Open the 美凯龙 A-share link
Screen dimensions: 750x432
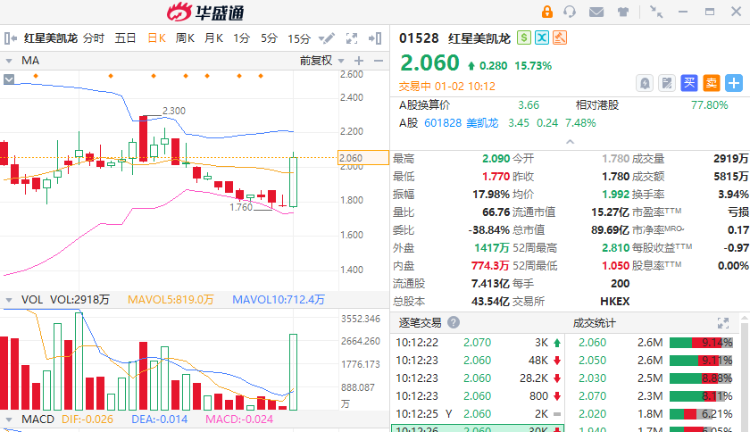pyautogui.click(x=482, y=123)
